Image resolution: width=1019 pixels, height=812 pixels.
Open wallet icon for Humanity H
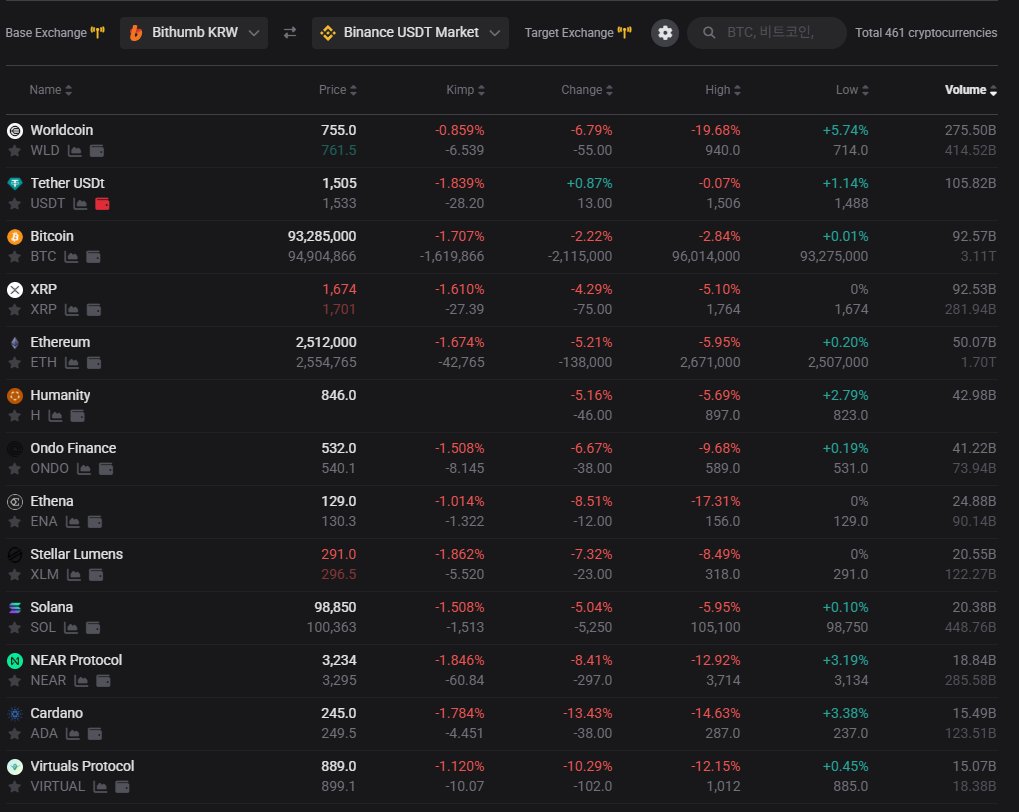[77, 416]
